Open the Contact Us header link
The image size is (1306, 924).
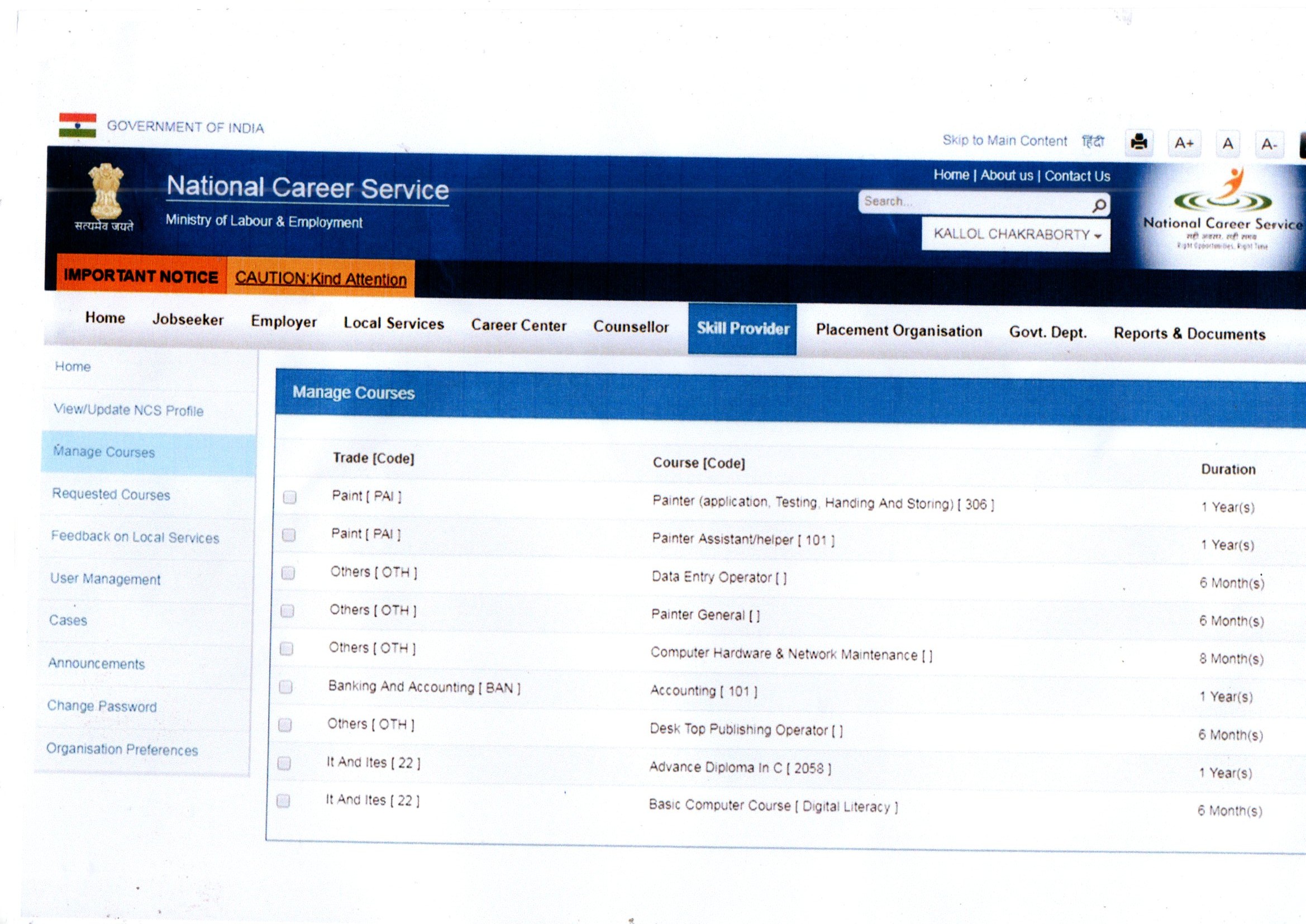tap(1078, 177)
